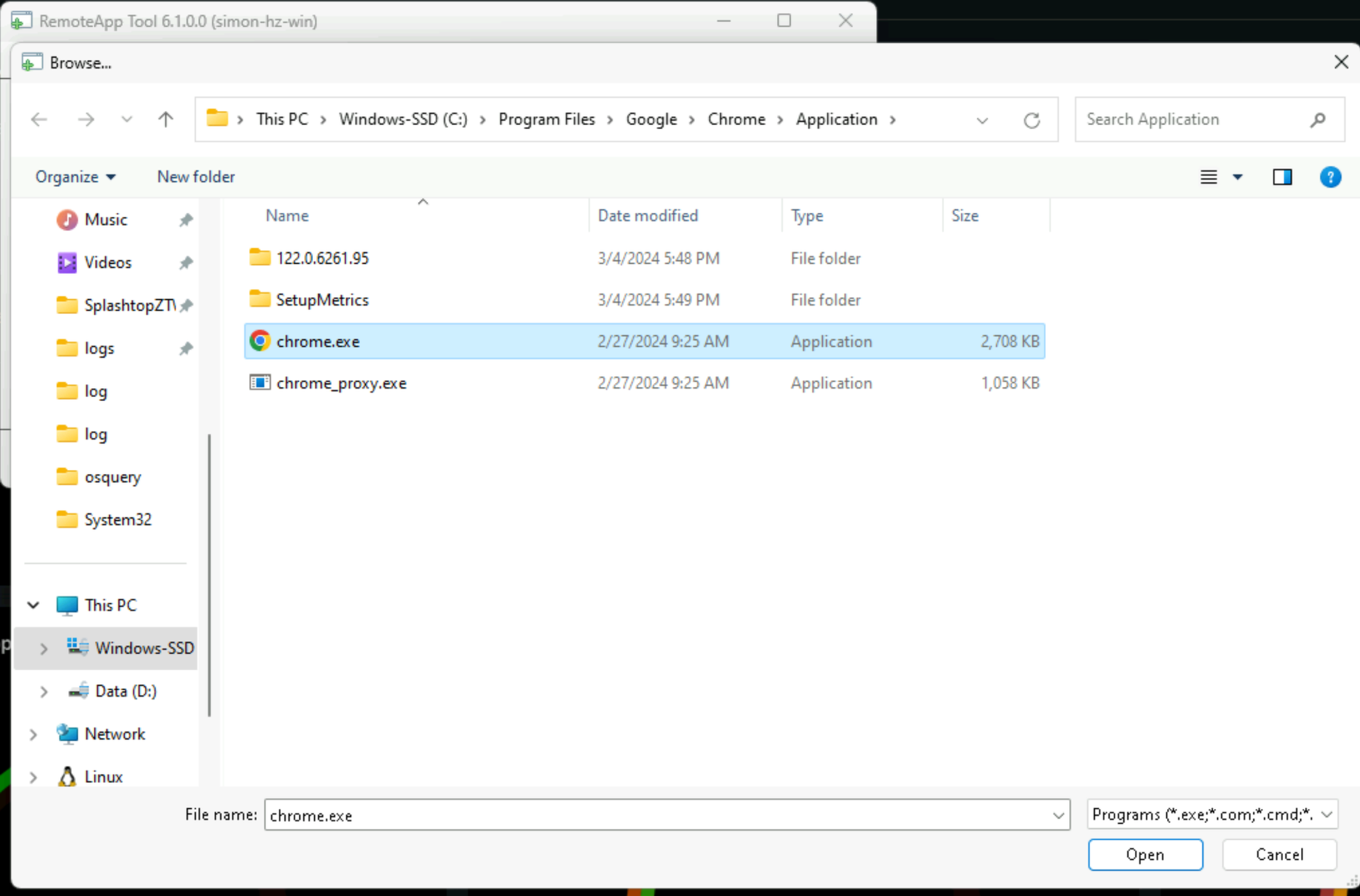Image resolution: width=1360 pixels, height=896 pixels.
Task: Open recent locations dropdown chevron
Action: click(126, 120)
